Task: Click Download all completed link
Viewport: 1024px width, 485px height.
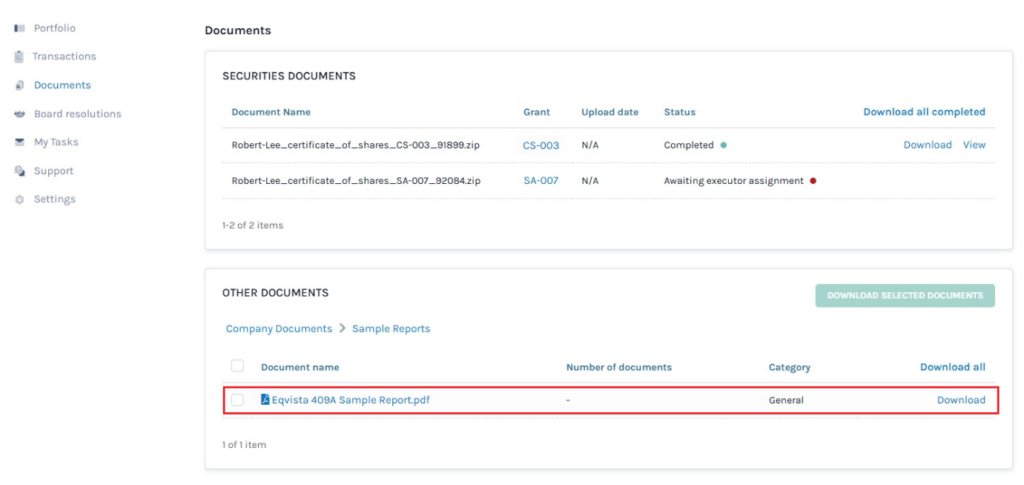Action: click(x=924, y=112)
